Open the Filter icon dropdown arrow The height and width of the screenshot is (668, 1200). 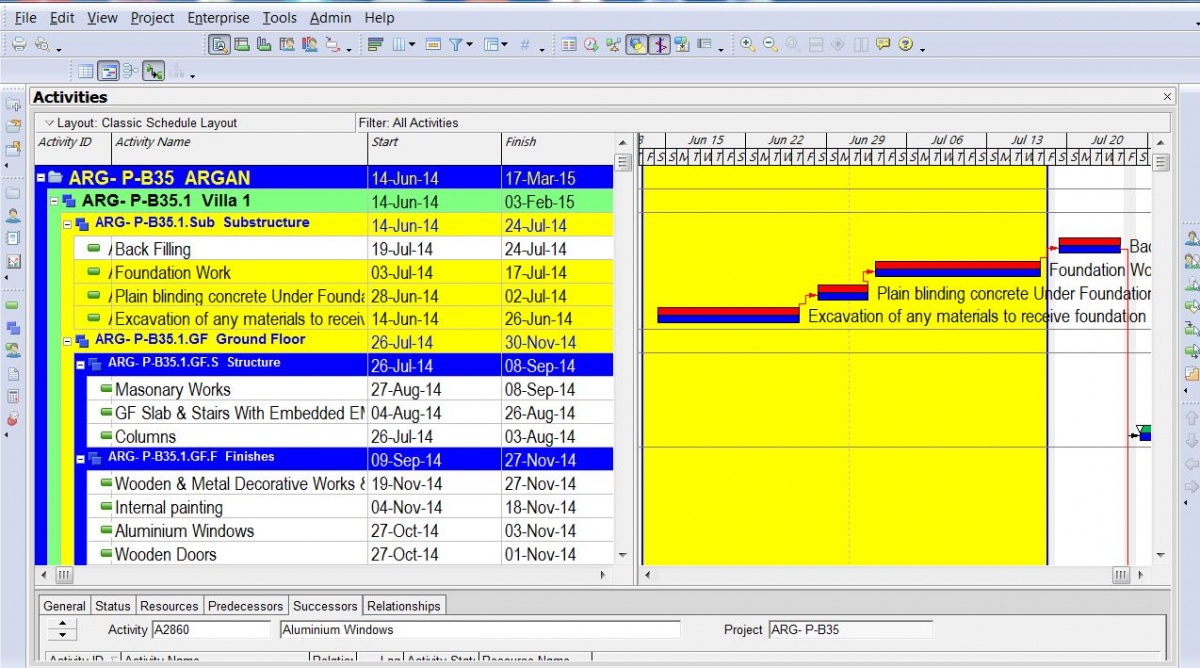(469, 44)
